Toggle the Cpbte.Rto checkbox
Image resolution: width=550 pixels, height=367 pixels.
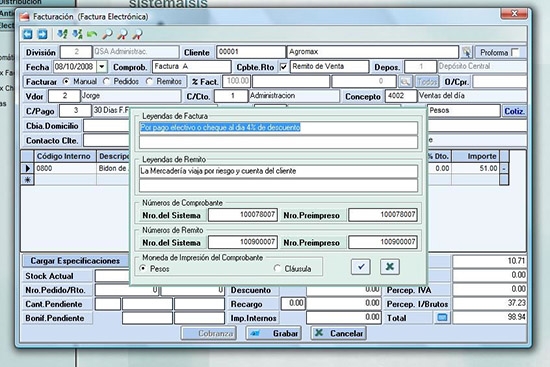(x=283, y=67)
